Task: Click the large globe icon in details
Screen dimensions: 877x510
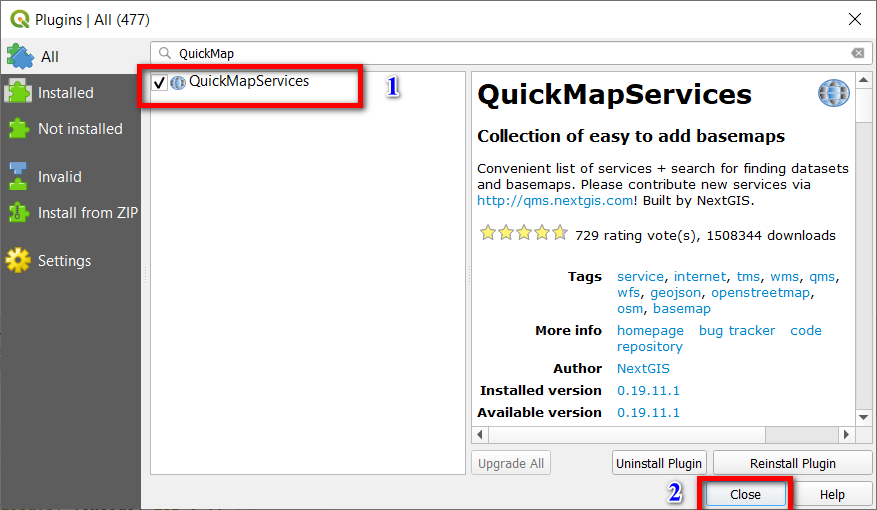Action: (x=833, y=93)
